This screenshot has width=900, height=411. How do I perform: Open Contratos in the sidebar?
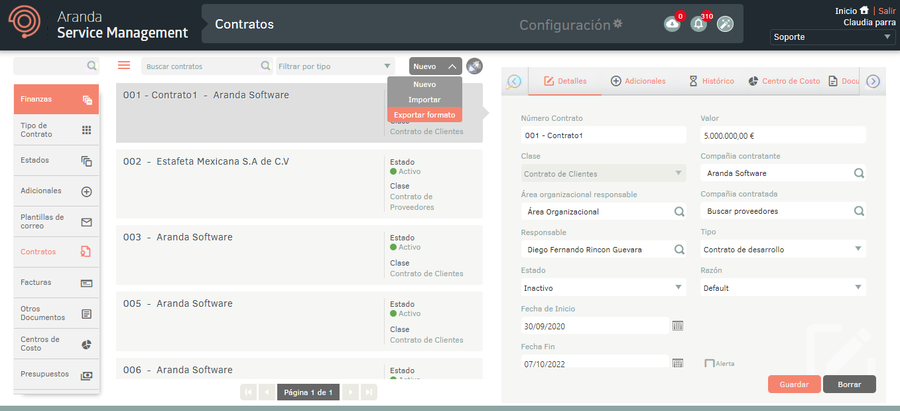tap(56, 251)
